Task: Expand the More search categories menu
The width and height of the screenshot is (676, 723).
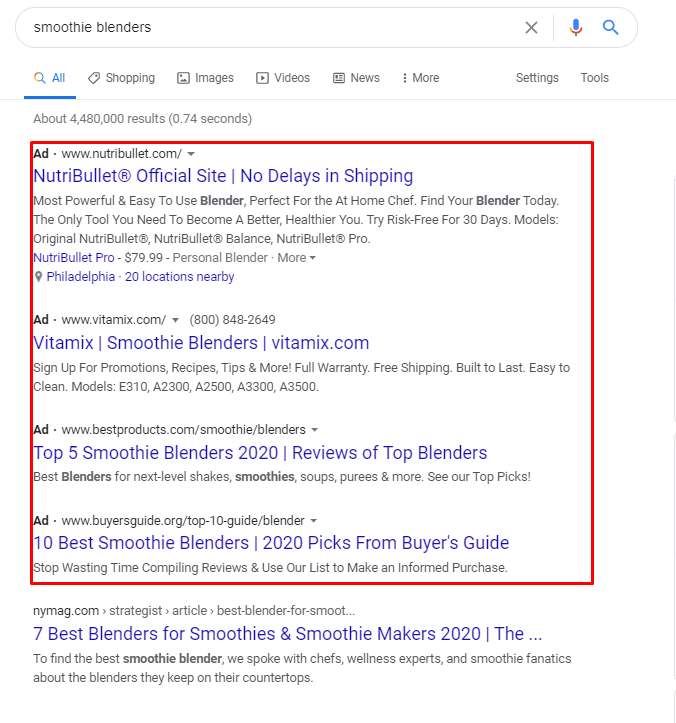Action: click(x=420, y=78)
